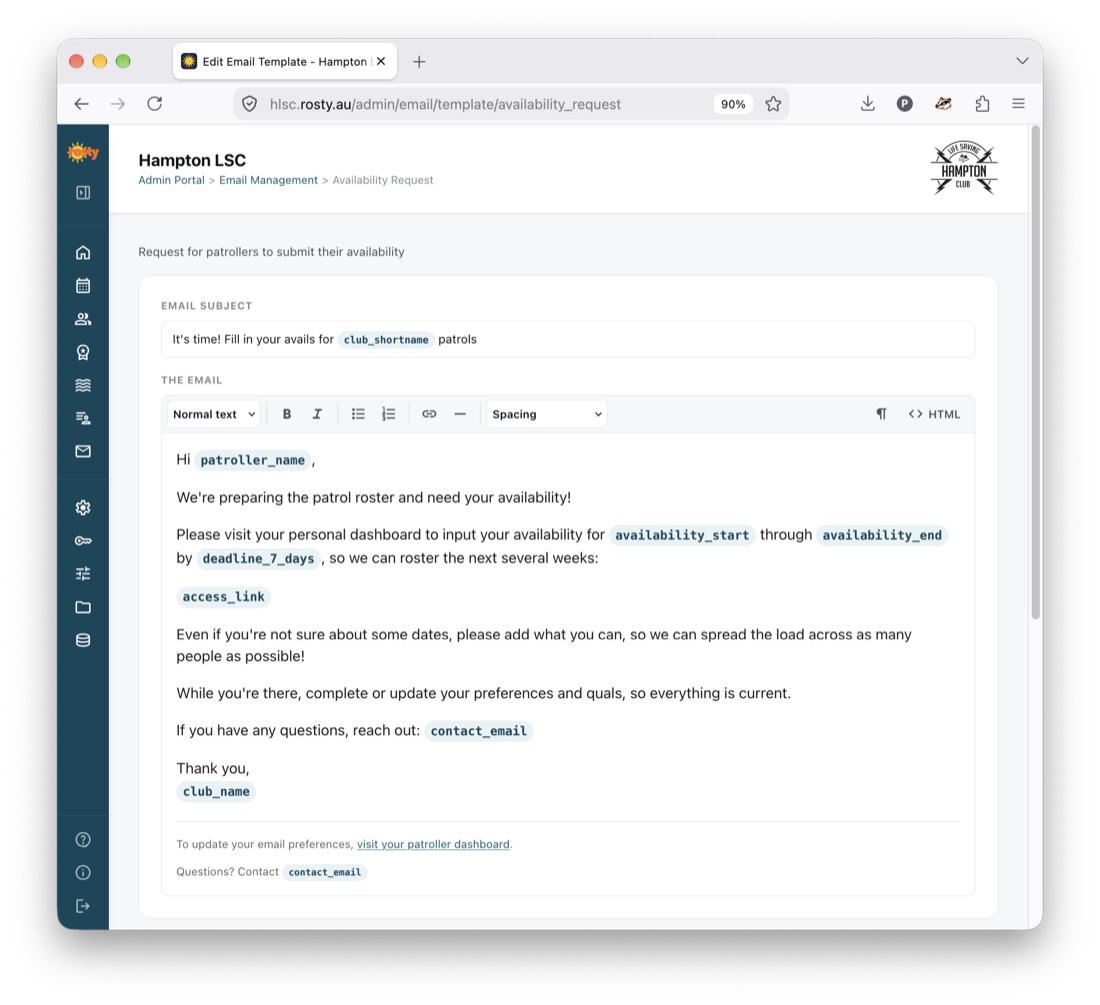Open the browser extensions puzzle icon

click(982, 104)
